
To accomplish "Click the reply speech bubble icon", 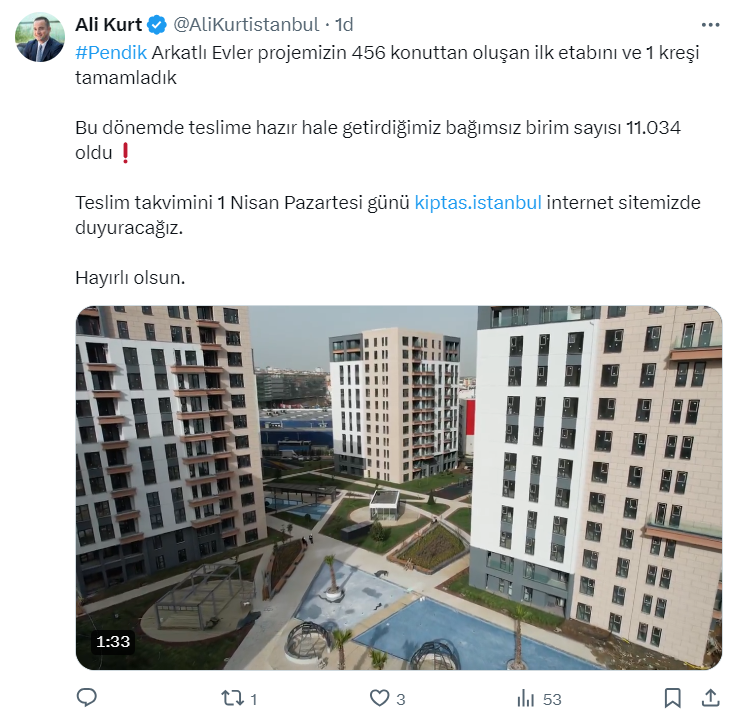I will 86,698.
